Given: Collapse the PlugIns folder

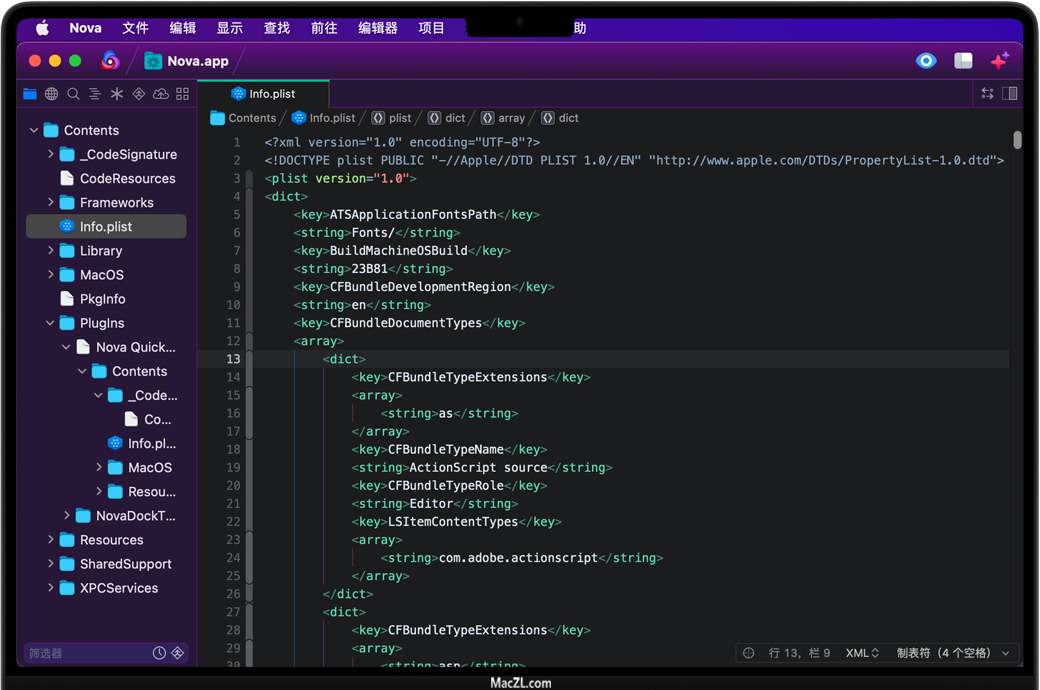Looking at the screenshot, I should pyautogui.click(x=51, y=323).
